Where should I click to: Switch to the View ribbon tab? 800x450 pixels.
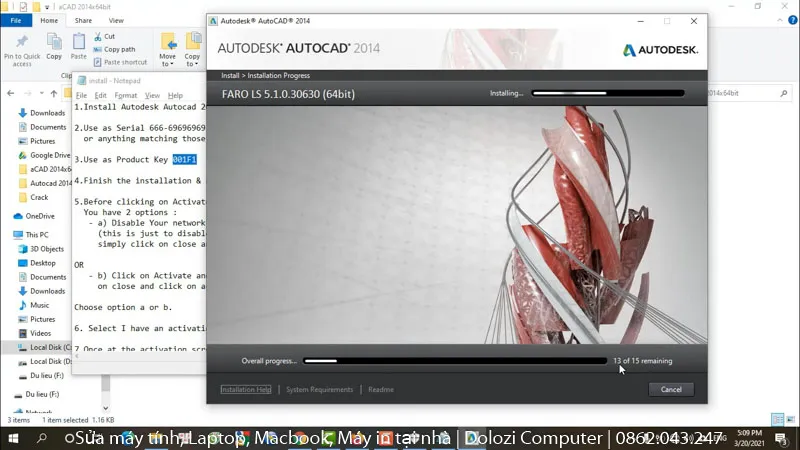(116, 20)
